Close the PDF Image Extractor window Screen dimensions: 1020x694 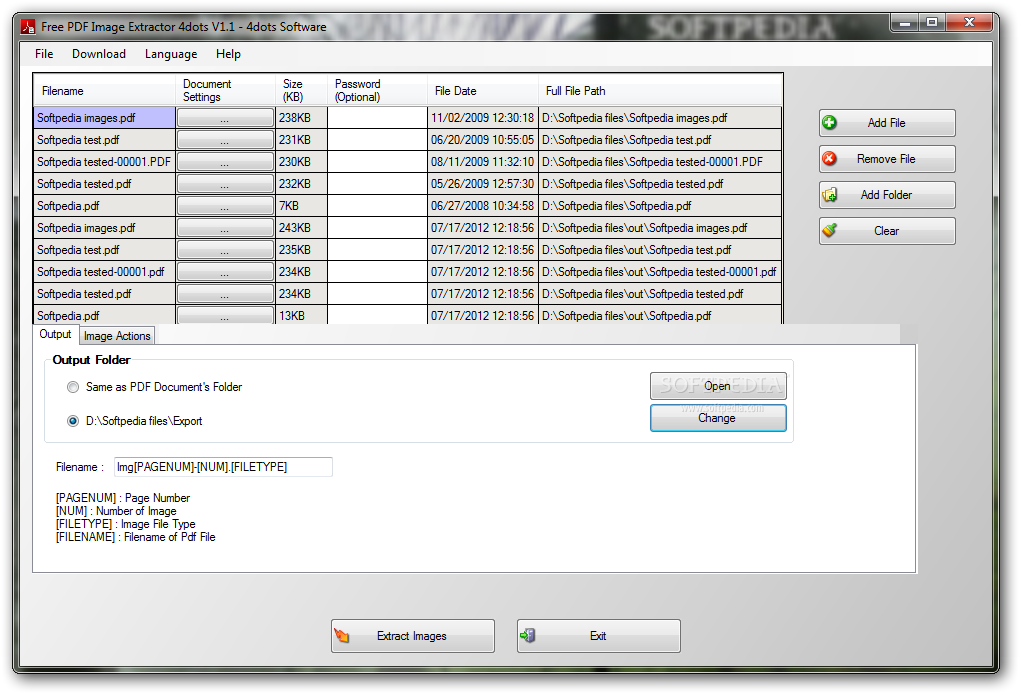[x=969, y=23]
